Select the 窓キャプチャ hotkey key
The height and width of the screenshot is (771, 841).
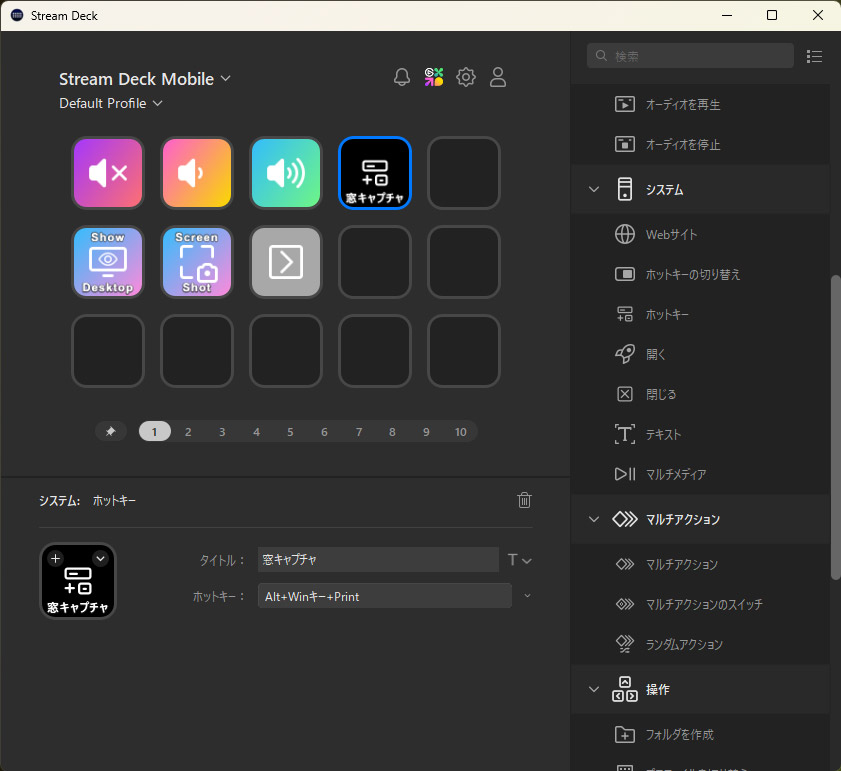375,173
